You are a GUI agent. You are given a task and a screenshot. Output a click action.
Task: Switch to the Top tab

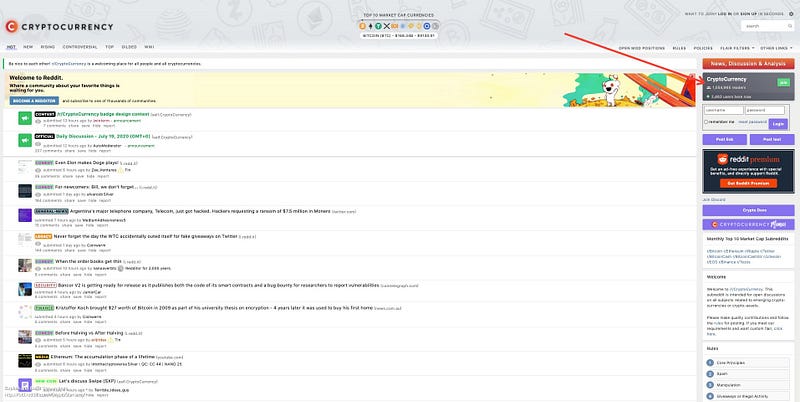110,47
